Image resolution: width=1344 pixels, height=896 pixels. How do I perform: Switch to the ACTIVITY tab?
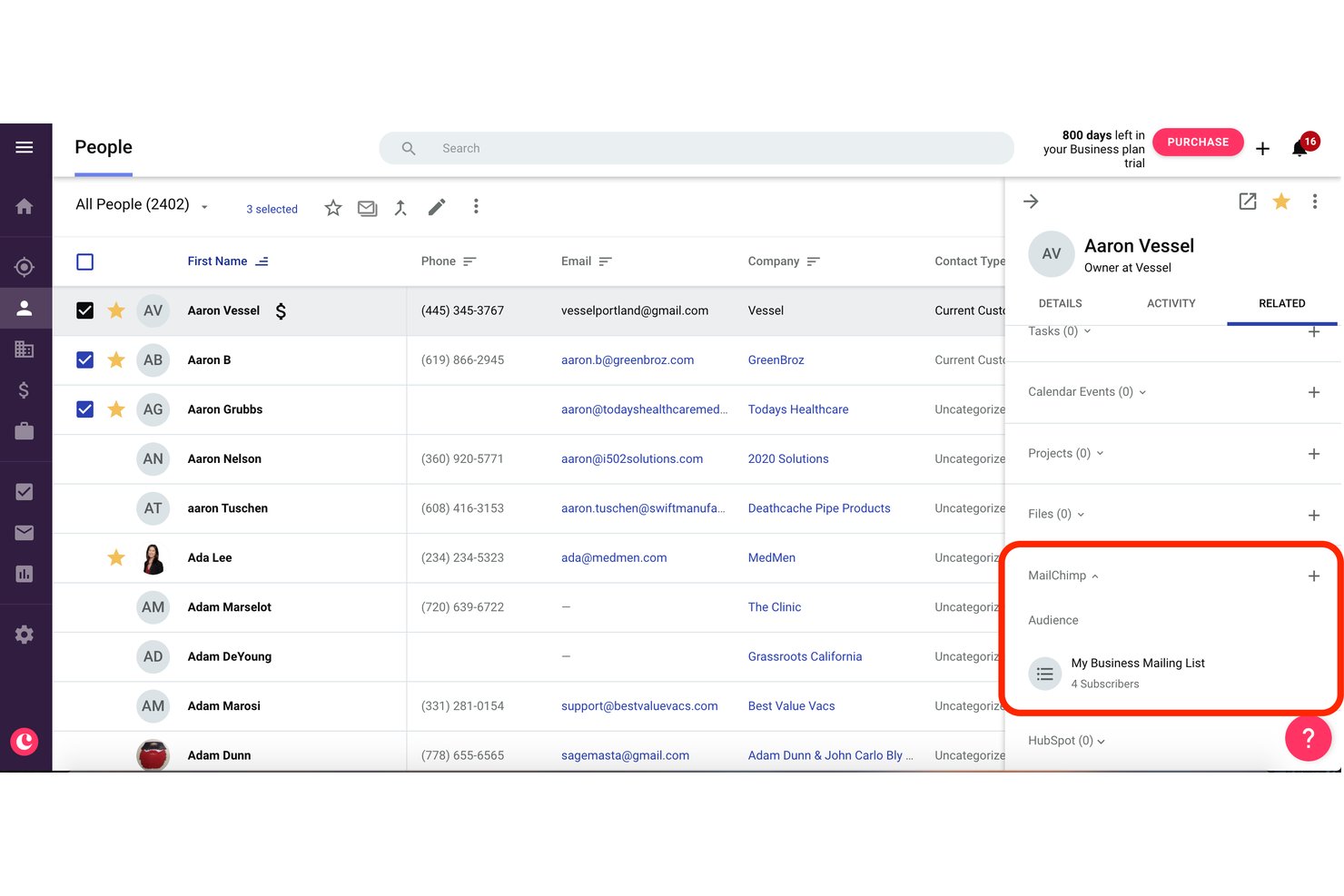[1171, 303]
